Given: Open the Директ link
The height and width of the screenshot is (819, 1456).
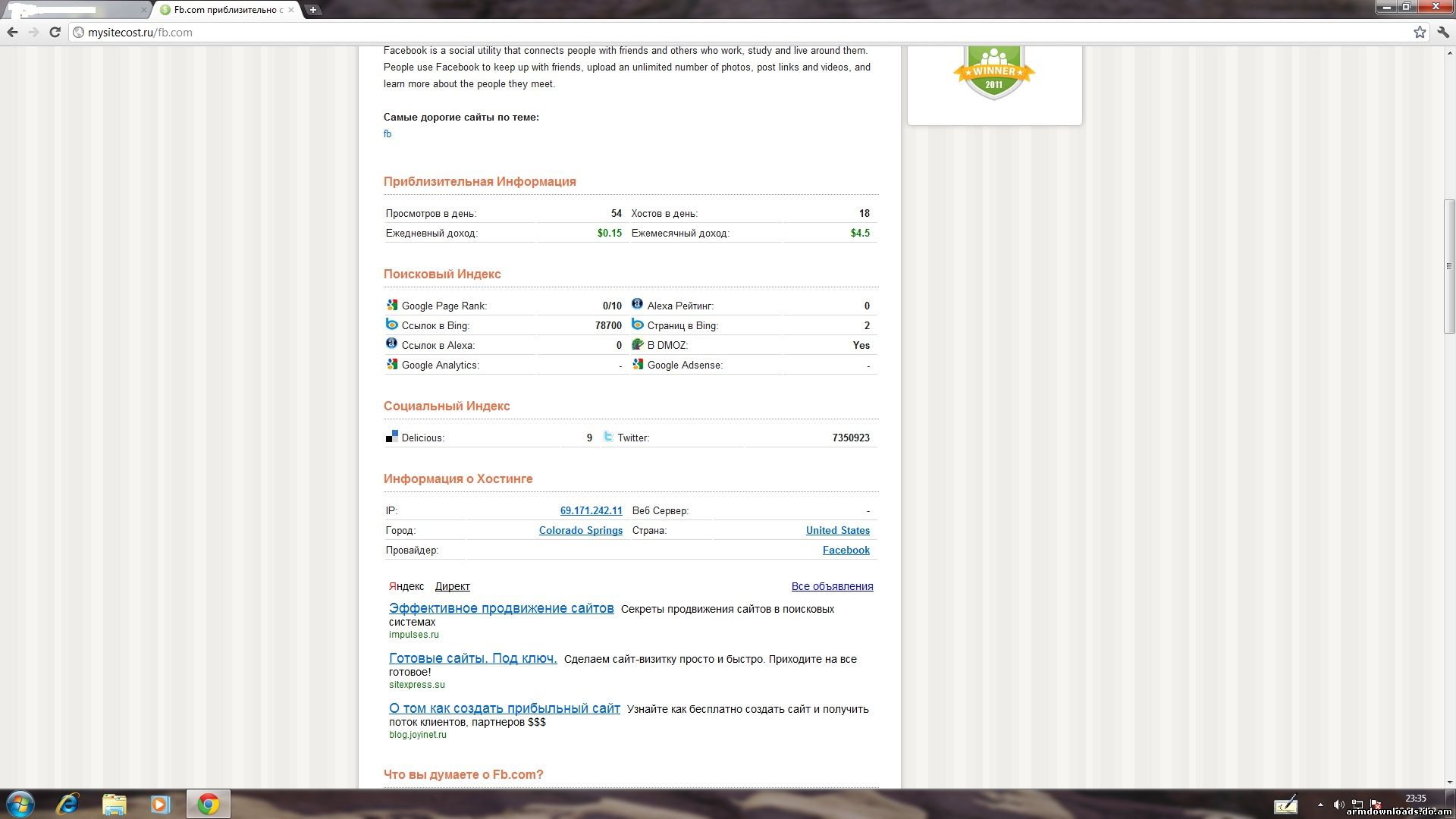Looking at the screenshot, I should pos(453,586).
